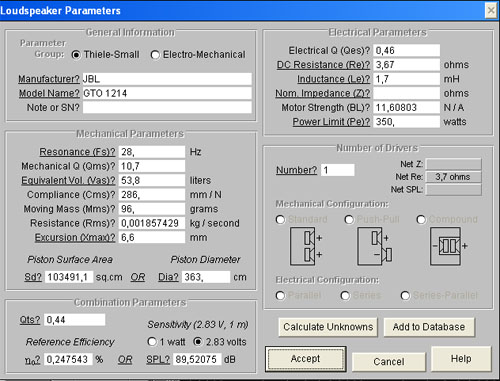Screen dimensions: 500x381
Task: Click the Push-Pull configuration speaker diagram
Action: tap(374, 246)
